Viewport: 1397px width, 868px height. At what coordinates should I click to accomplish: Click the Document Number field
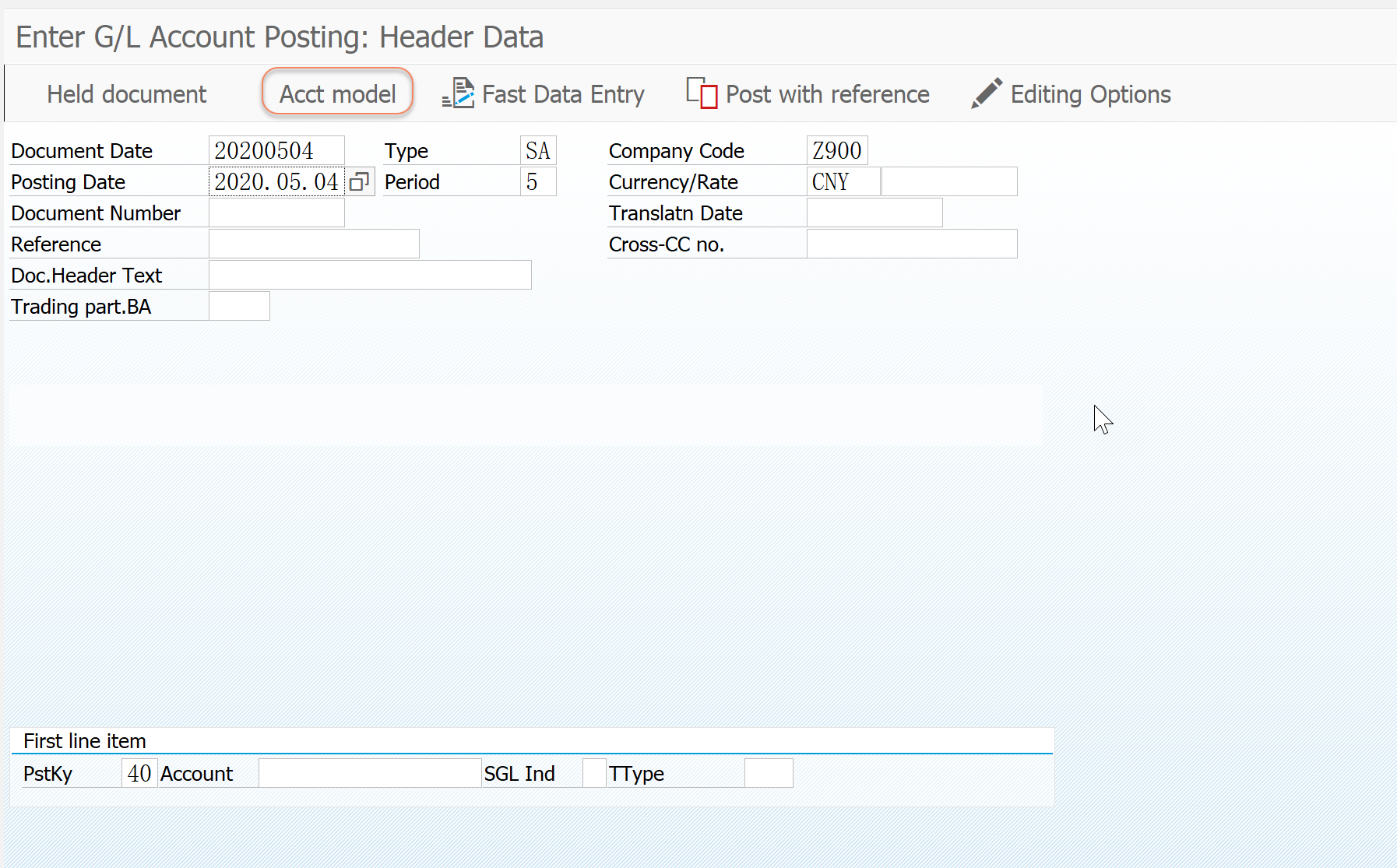click(276, 212)
